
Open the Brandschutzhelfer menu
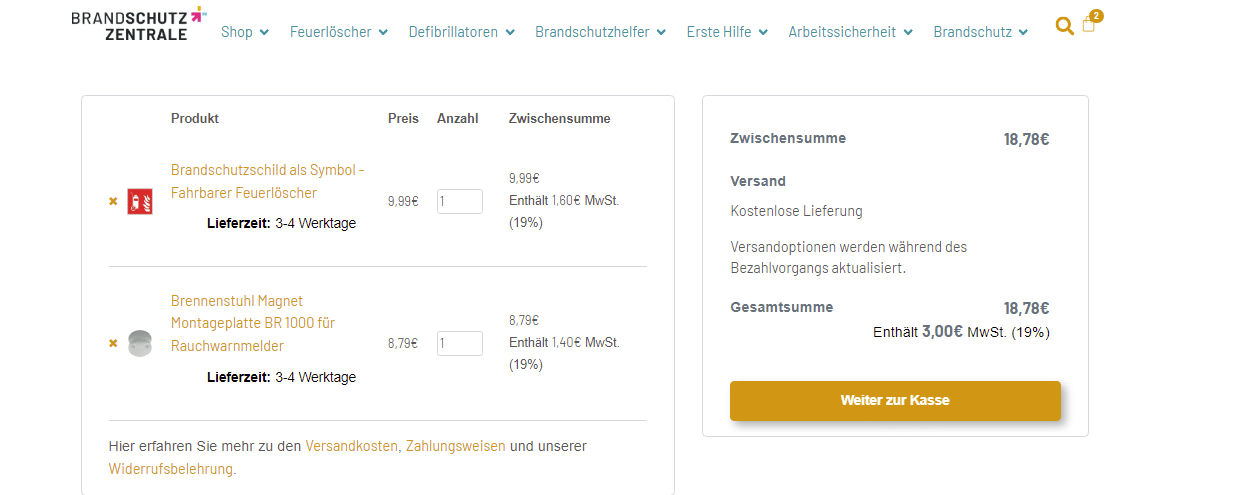[x=600, y=32]
